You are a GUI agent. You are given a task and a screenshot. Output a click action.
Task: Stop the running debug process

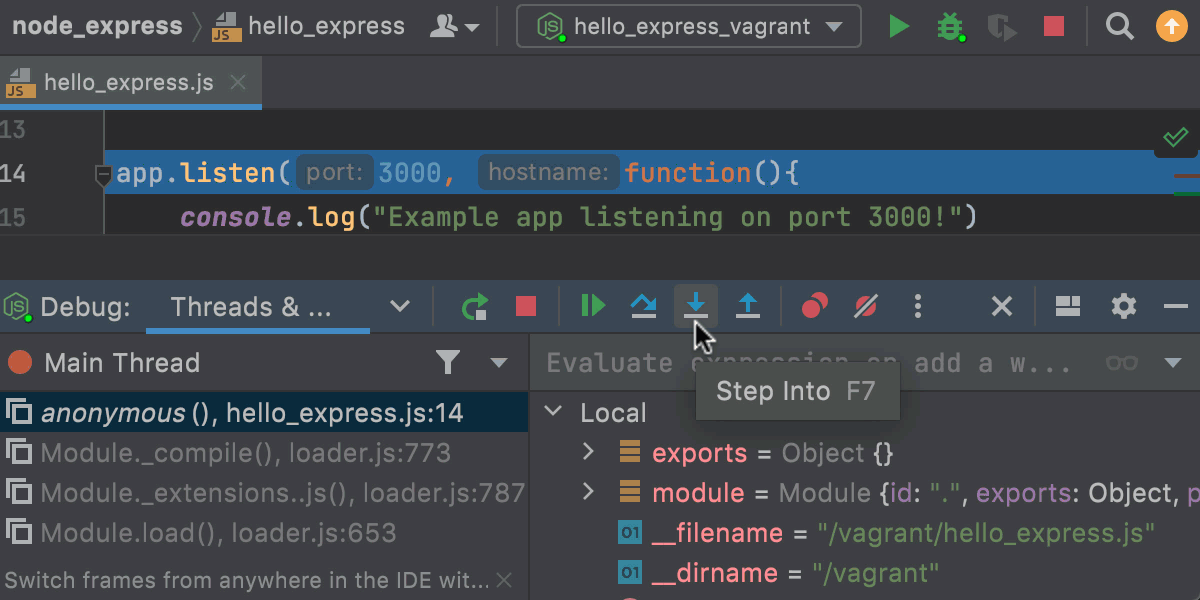coord(525,306)
